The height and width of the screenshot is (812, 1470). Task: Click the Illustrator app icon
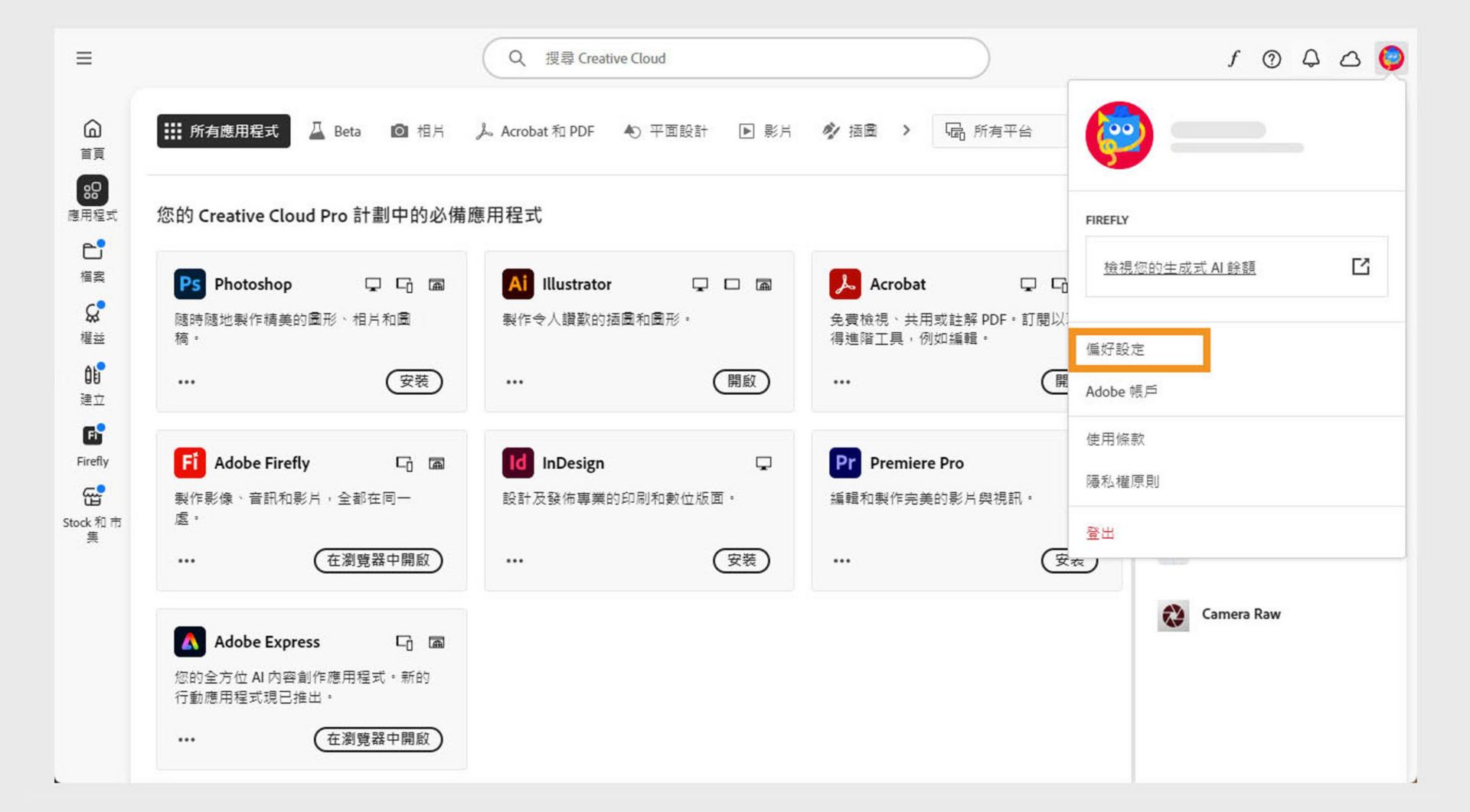click(x=518, y=284)
